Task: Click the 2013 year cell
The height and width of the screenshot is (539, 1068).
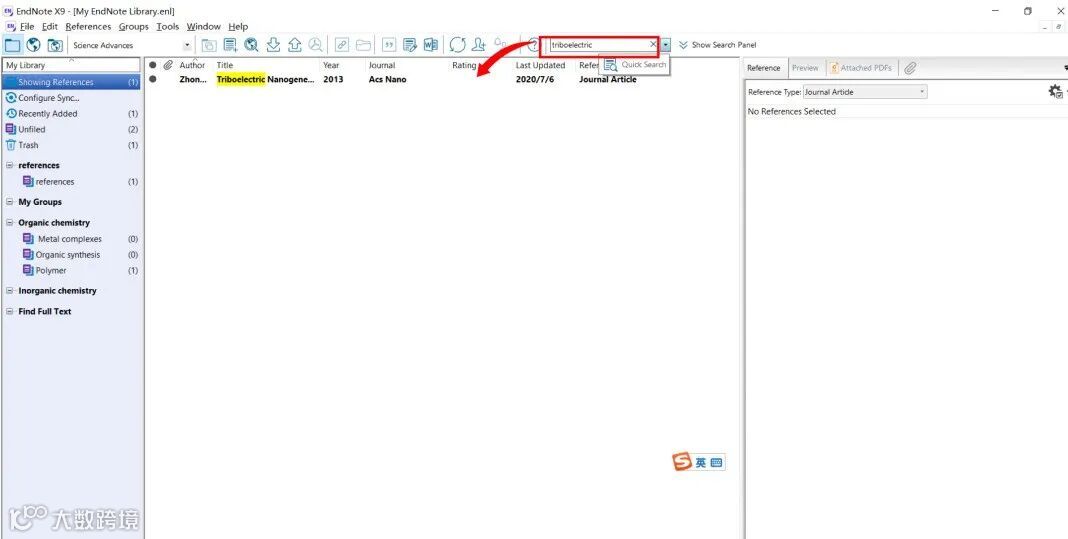Action: [x=333, y=80]
